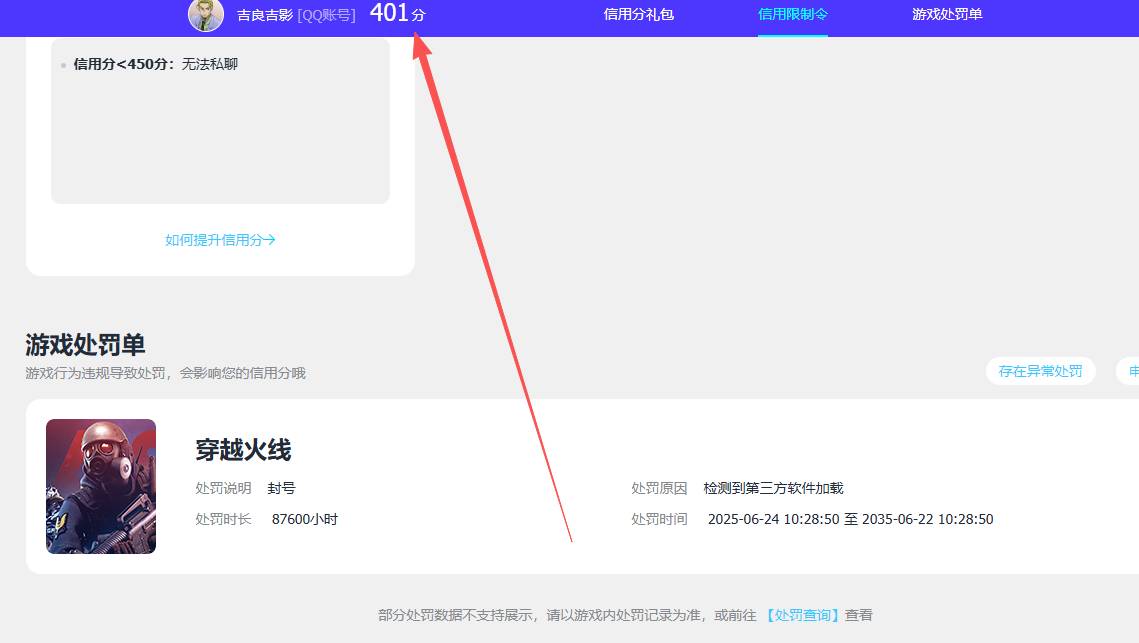This screenshot has height=643, width=1139.
Task: Open the 穿越火线 game thumbnail image
Action: [x=100, y=486]
